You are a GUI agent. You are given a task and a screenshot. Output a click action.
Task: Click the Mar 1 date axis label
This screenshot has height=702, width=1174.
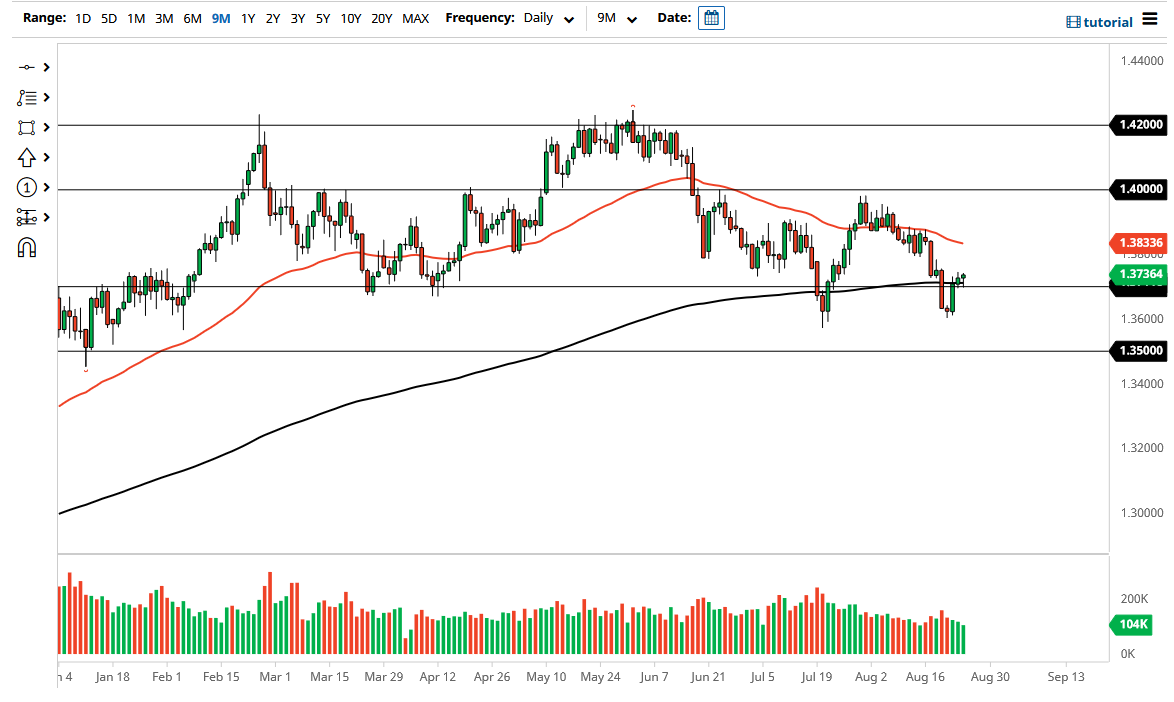pos(275,677)
